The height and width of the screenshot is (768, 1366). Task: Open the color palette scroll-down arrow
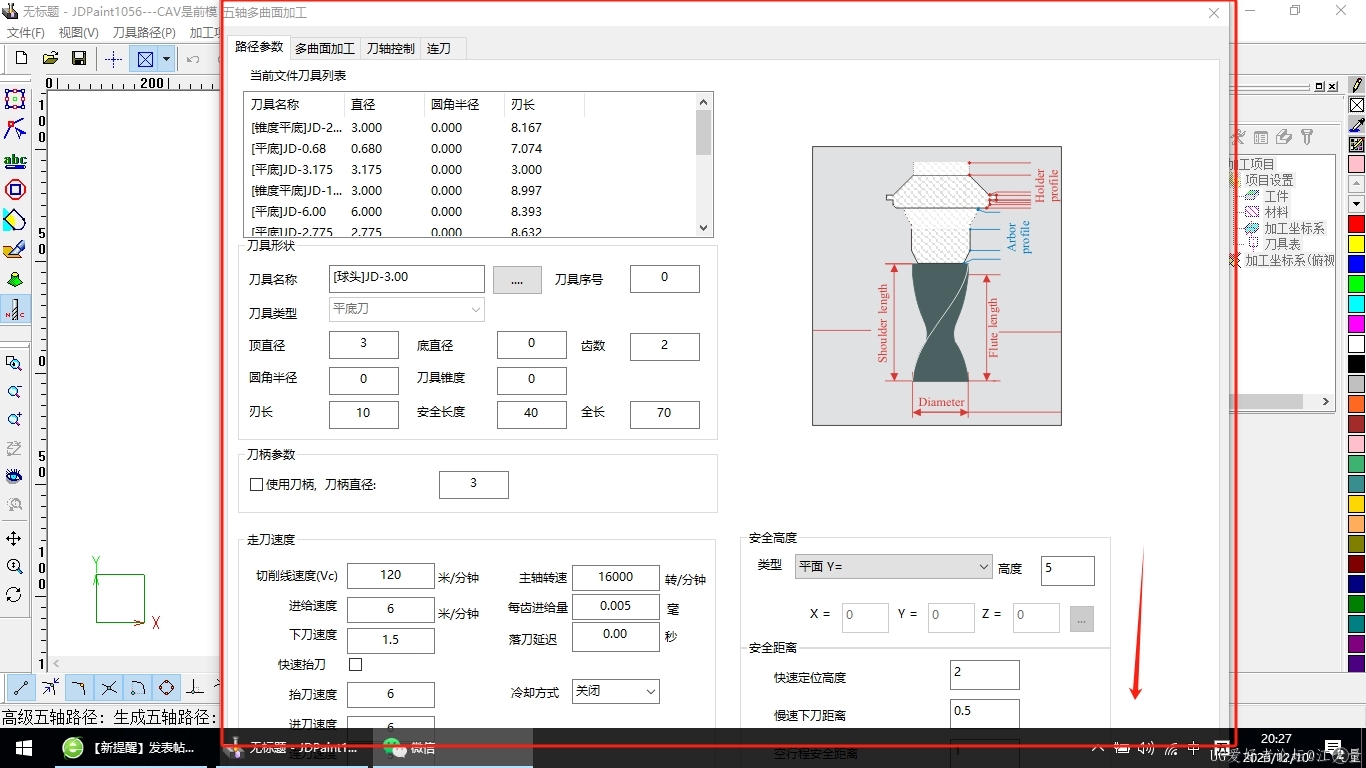pos(1357,204)
